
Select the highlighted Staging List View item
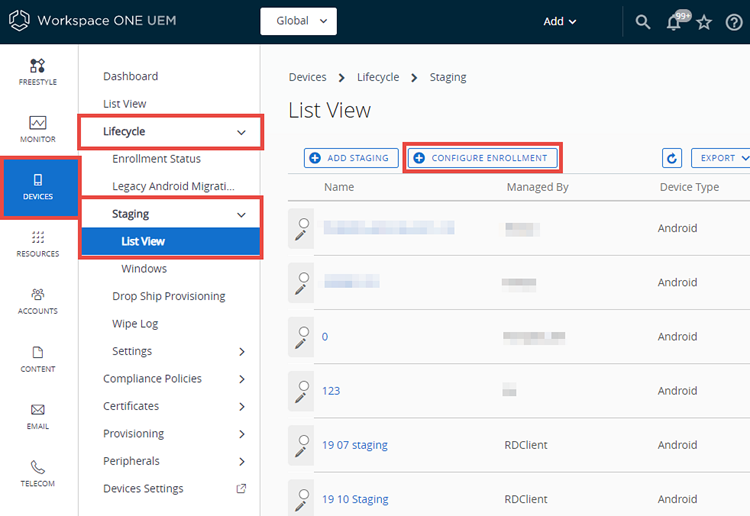(171, 241)
